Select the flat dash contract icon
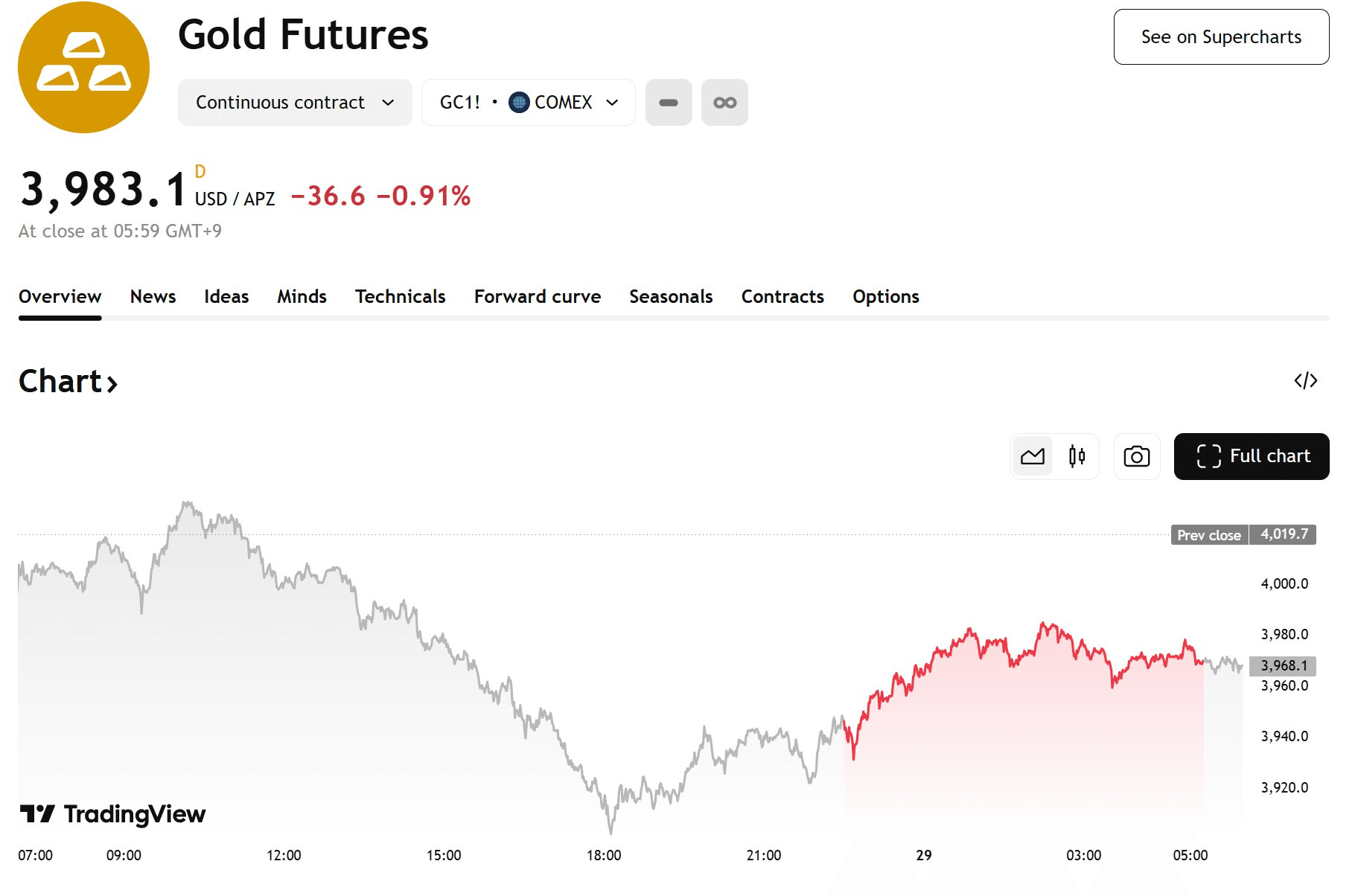Screen dimensions: 1358x896 click(x=669, y=103)
